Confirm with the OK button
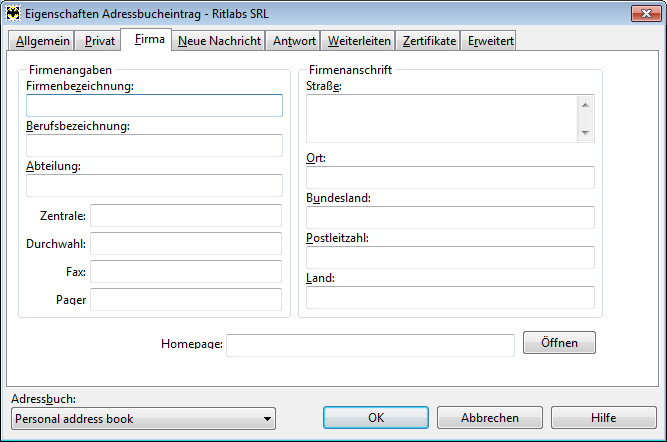Viewport: 667px width, 442px height. (x=376, y=418)
